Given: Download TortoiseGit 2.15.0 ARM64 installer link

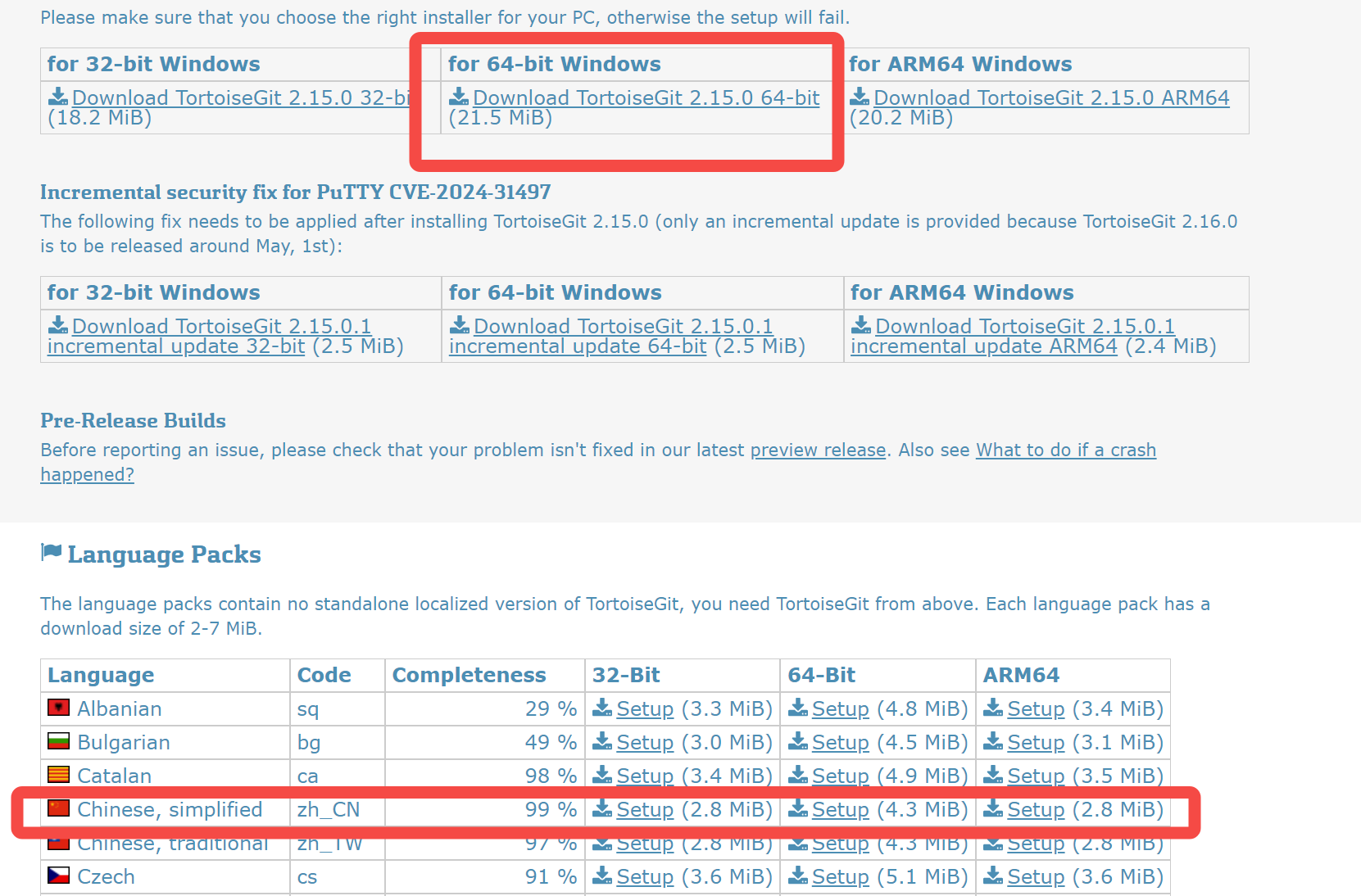Looking at the screenshot, I should coord(1051,97).
